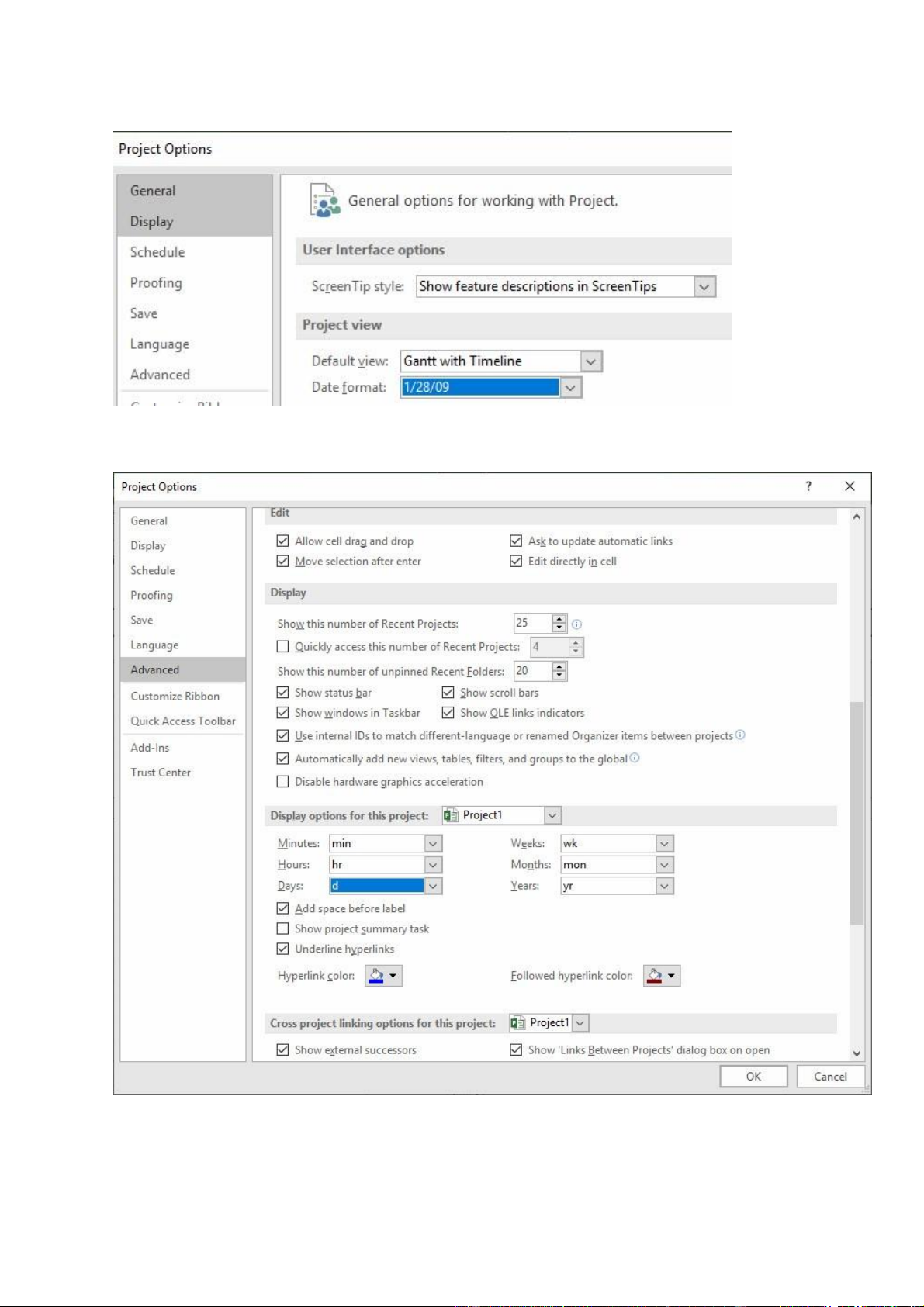The height and width of the screenshot is (1307, 924).
Task: Open Language category in the Advanced-options dialog
Action: pos(183,645)
